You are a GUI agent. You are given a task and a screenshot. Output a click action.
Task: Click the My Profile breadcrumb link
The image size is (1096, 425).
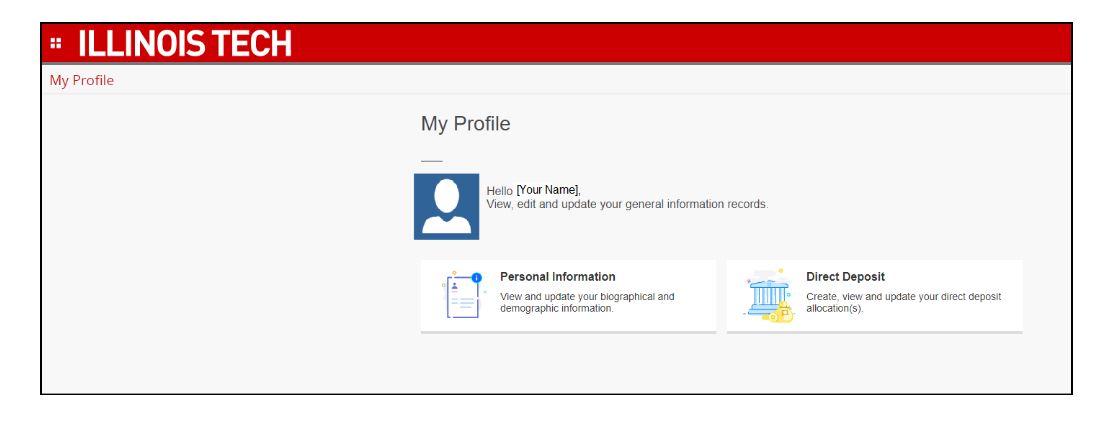click(x=81, y=80)
